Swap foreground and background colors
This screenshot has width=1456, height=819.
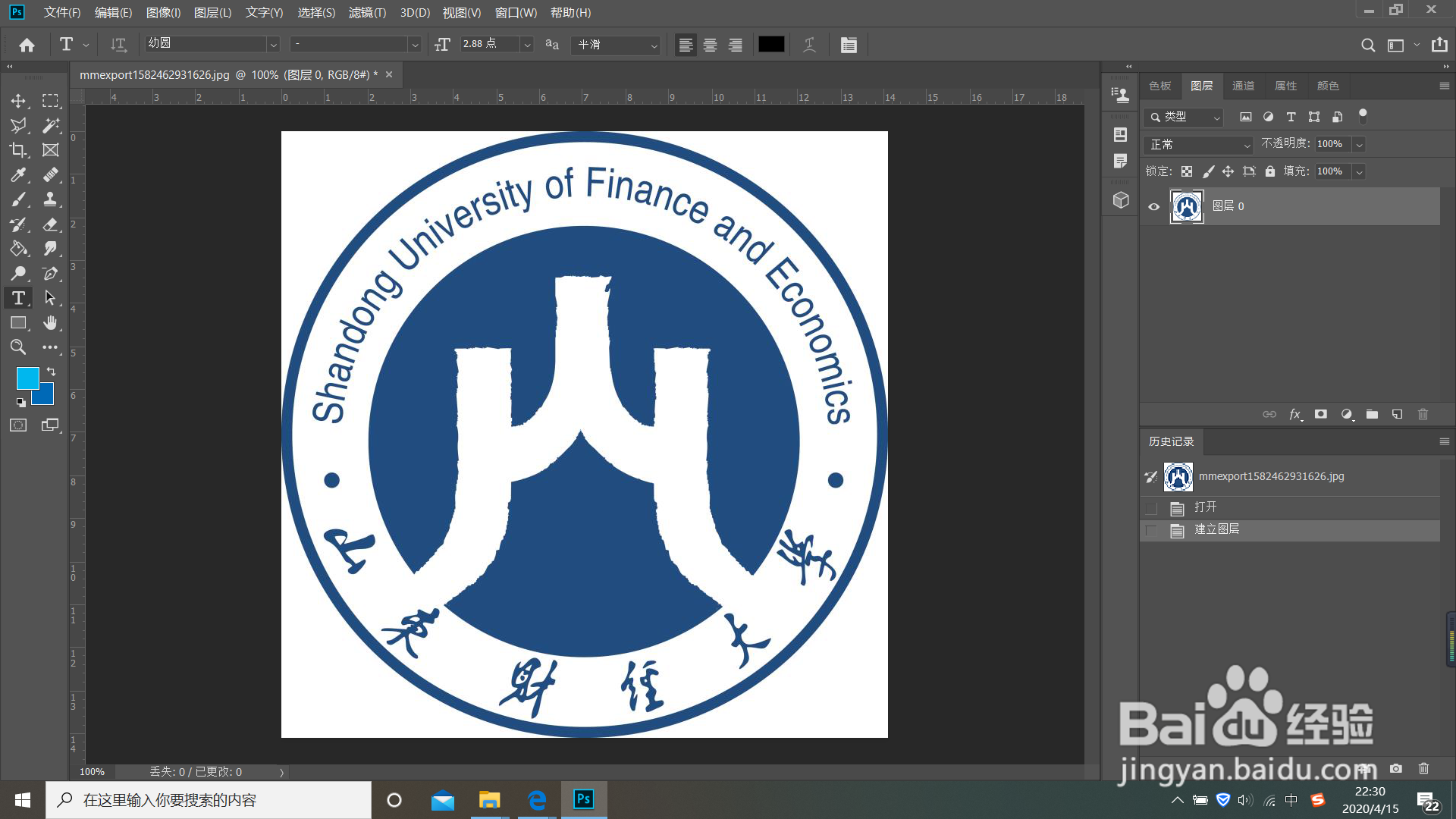click(x=51, y=372)
